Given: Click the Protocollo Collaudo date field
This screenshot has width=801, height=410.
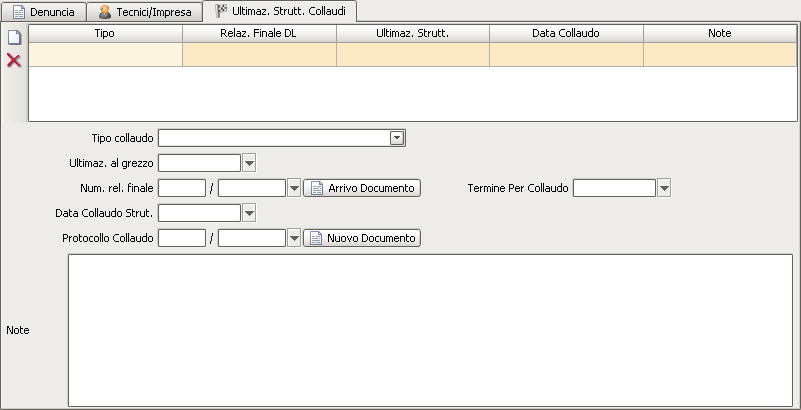Looking at the screenshot, I should (x=252, y=238).
